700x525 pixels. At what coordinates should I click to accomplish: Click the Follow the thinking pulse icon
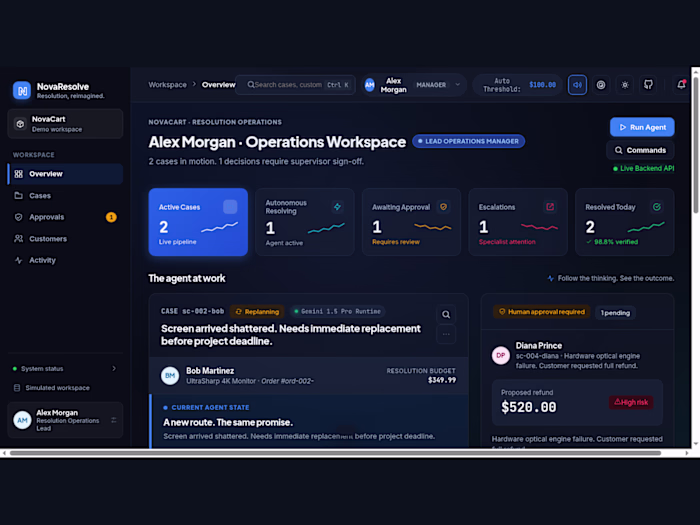(550, 278)
